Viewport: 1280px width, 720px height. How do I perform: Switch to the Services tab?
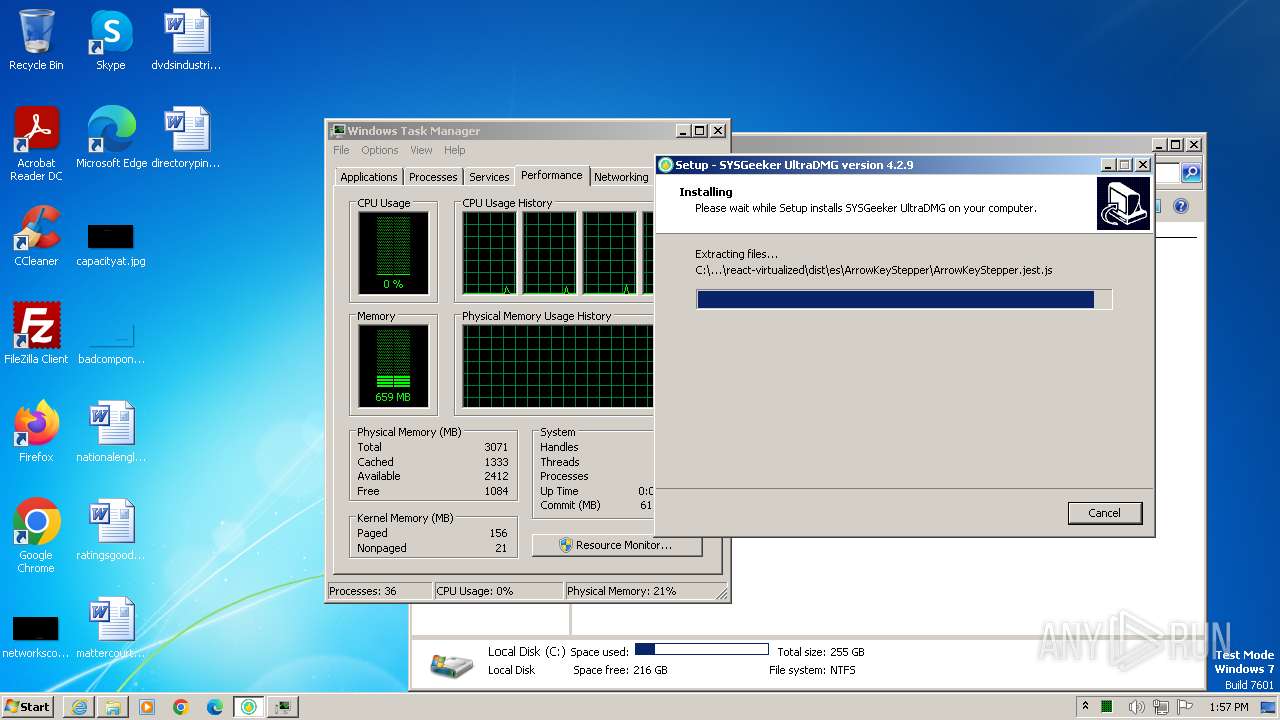point(489,177)
